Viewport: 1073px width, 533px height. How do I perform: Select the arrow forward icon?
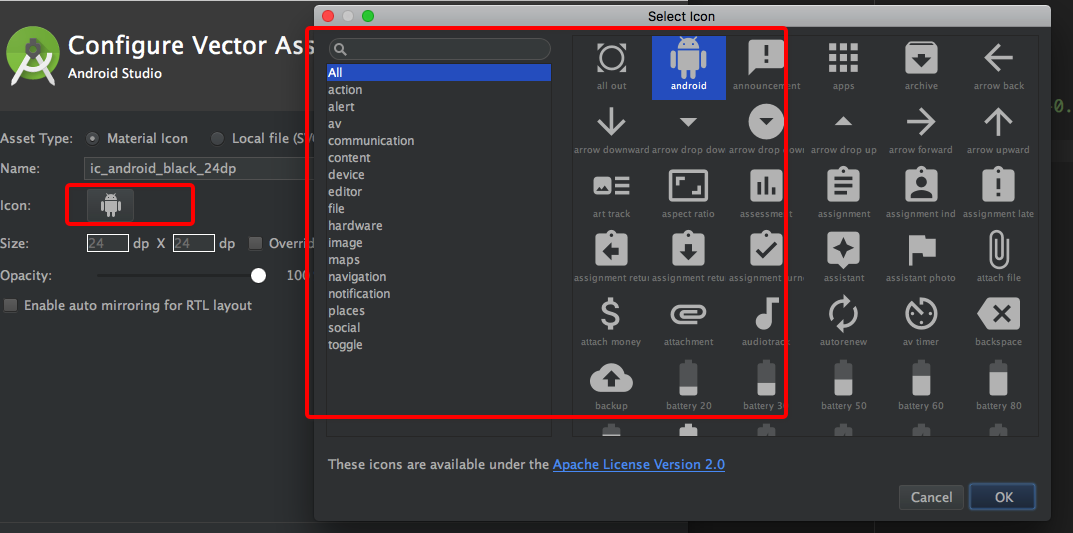921,122
